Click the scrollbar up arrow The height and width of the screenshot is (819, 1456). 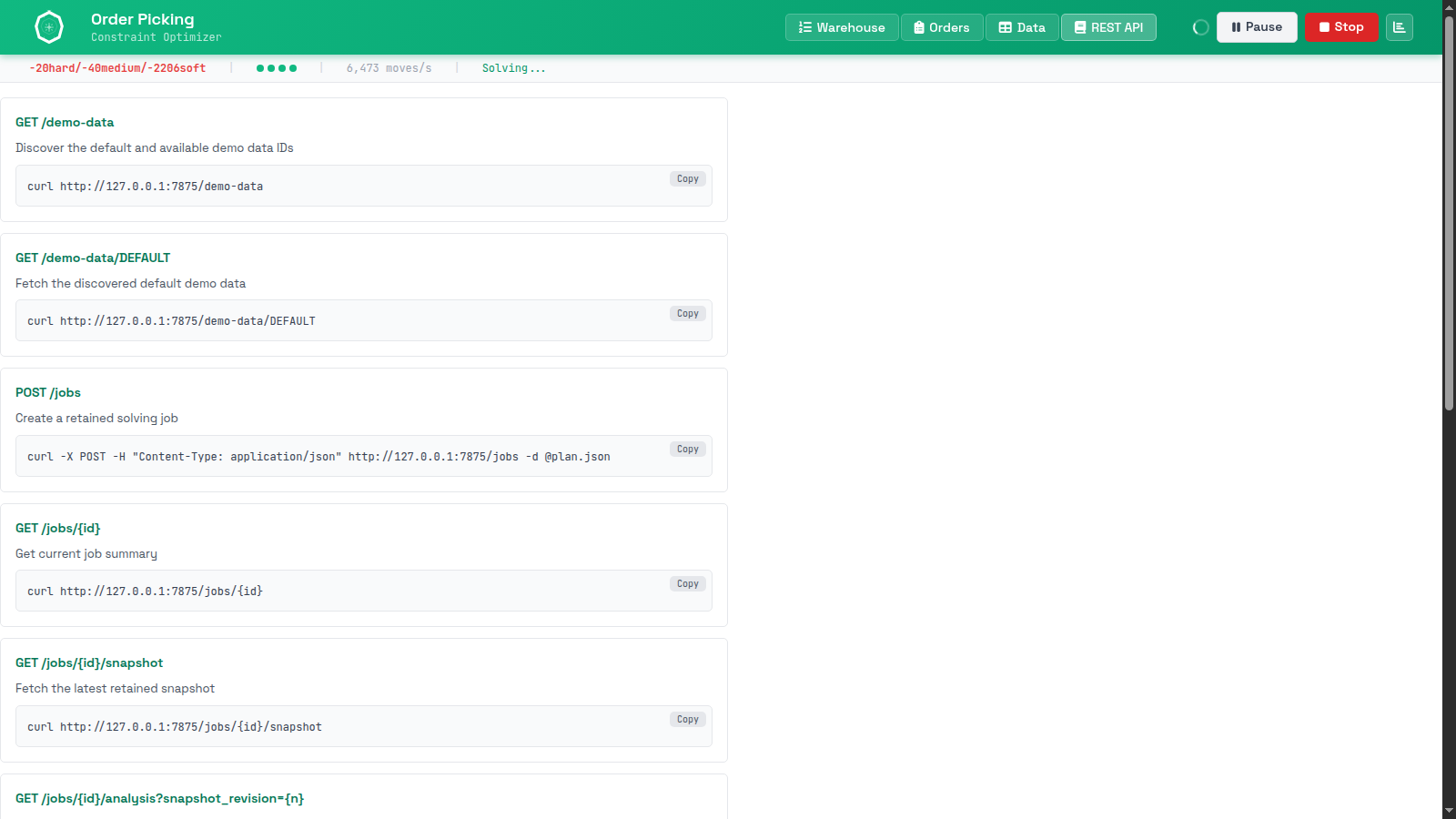[1449, 6]
